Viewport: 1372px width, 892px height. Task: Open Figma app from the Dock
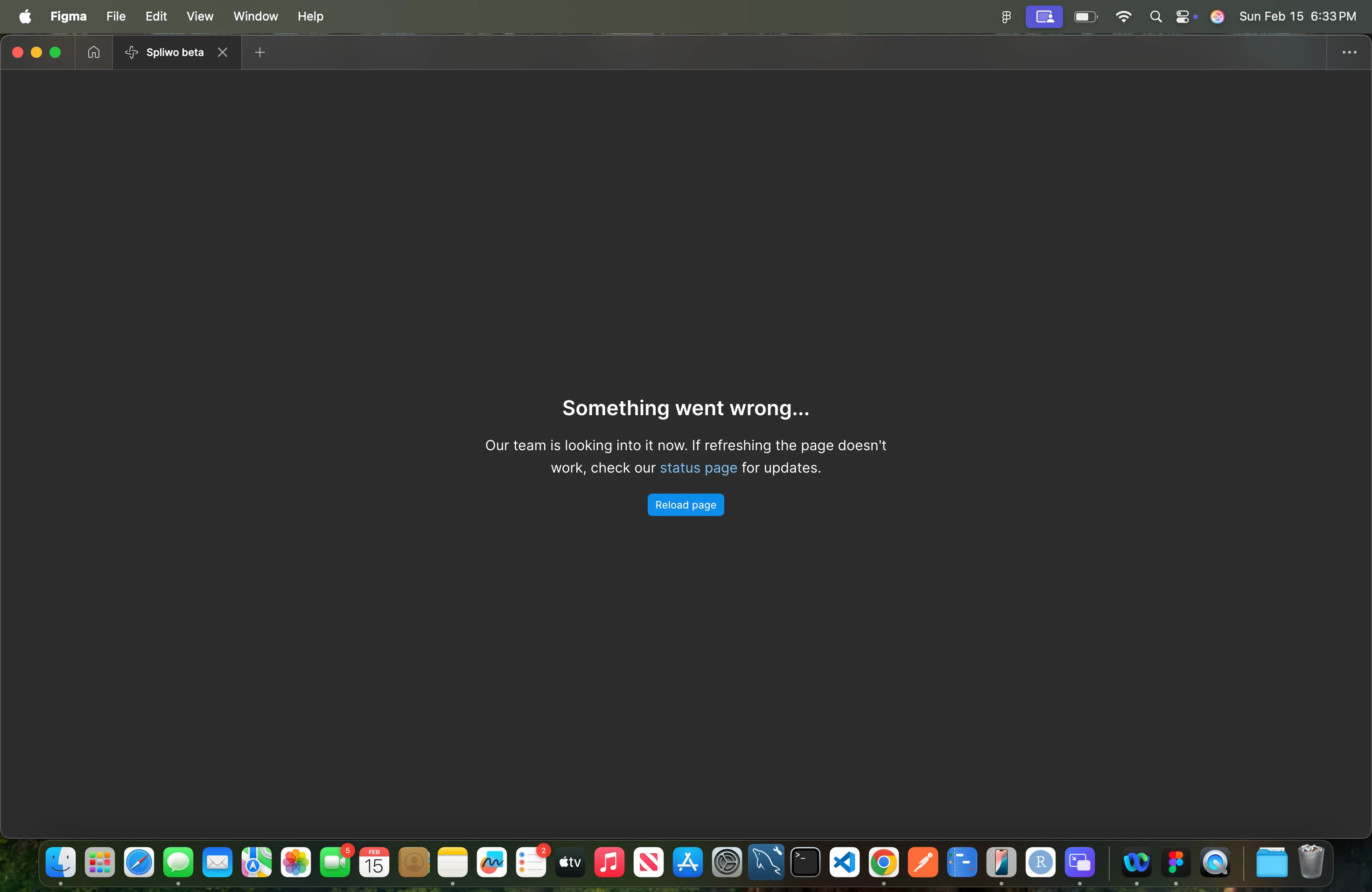pyautogui.click(x=1176, y=863)
